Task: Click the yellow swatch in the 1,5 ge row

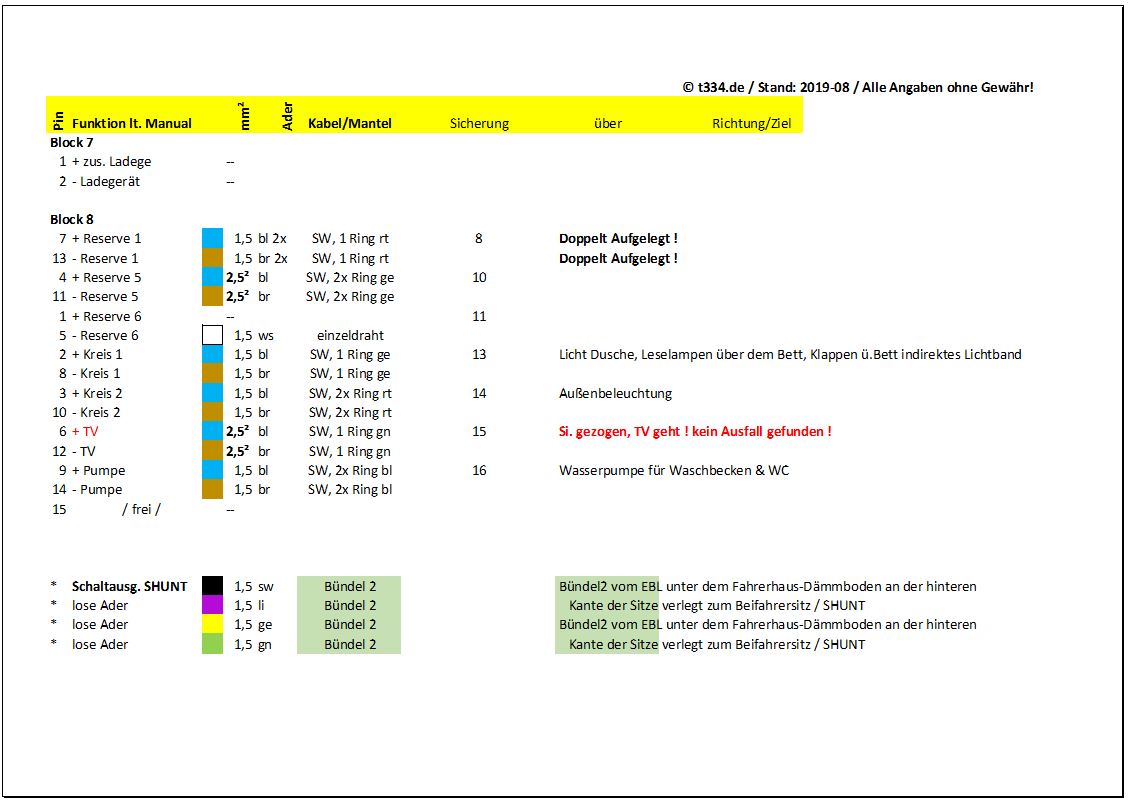Action: point(212,624)
